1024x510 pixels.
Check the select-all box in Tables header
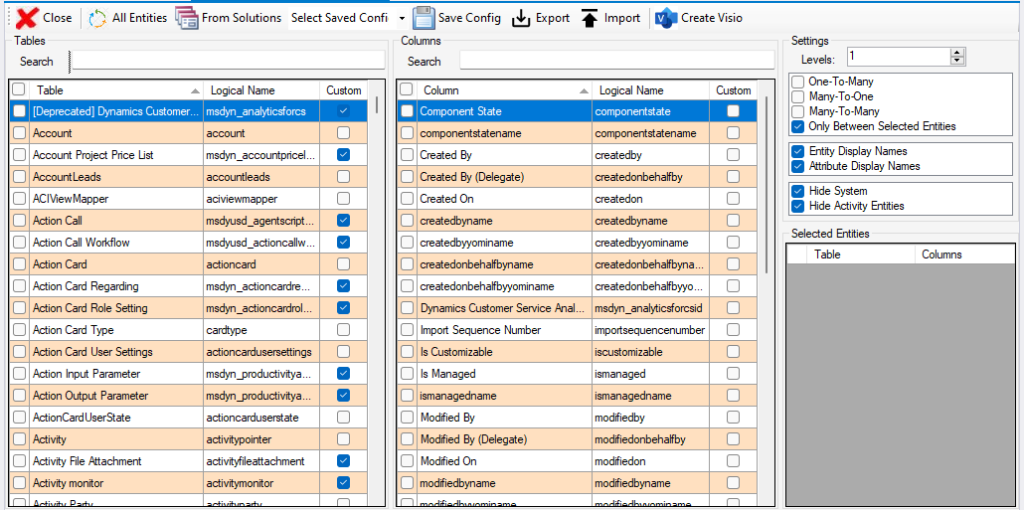tap(19, 89)
